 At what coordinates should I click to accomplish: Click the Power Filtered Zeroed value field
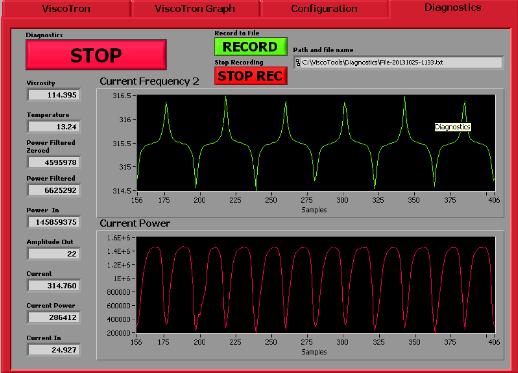[54, 162]
